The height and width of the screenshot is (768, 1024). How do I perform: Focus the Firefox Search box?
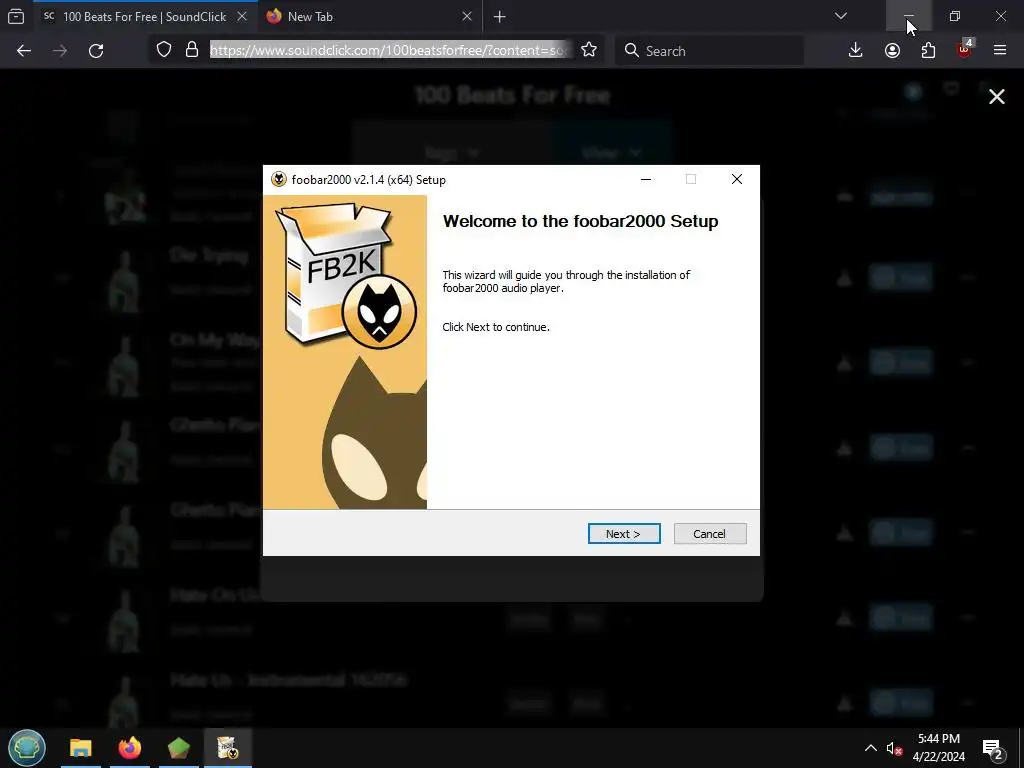tap(710, 50)
